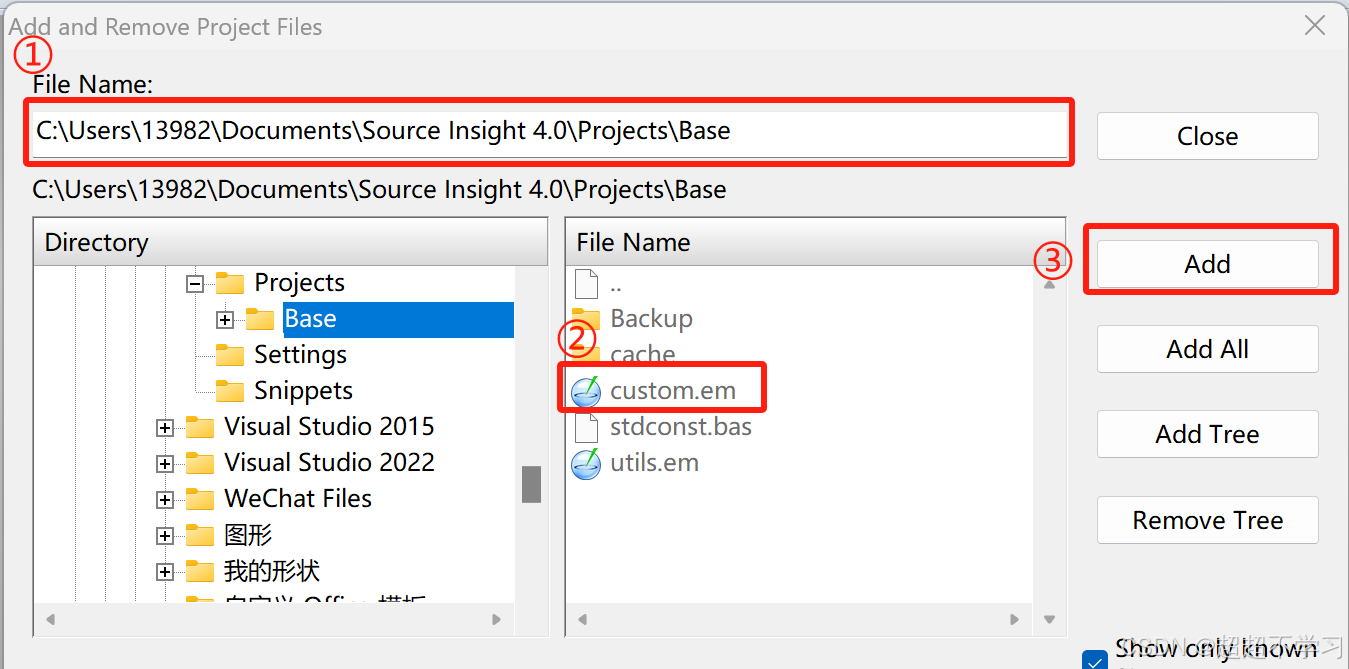Expand the Base folder node

click(x=225, y=320)
